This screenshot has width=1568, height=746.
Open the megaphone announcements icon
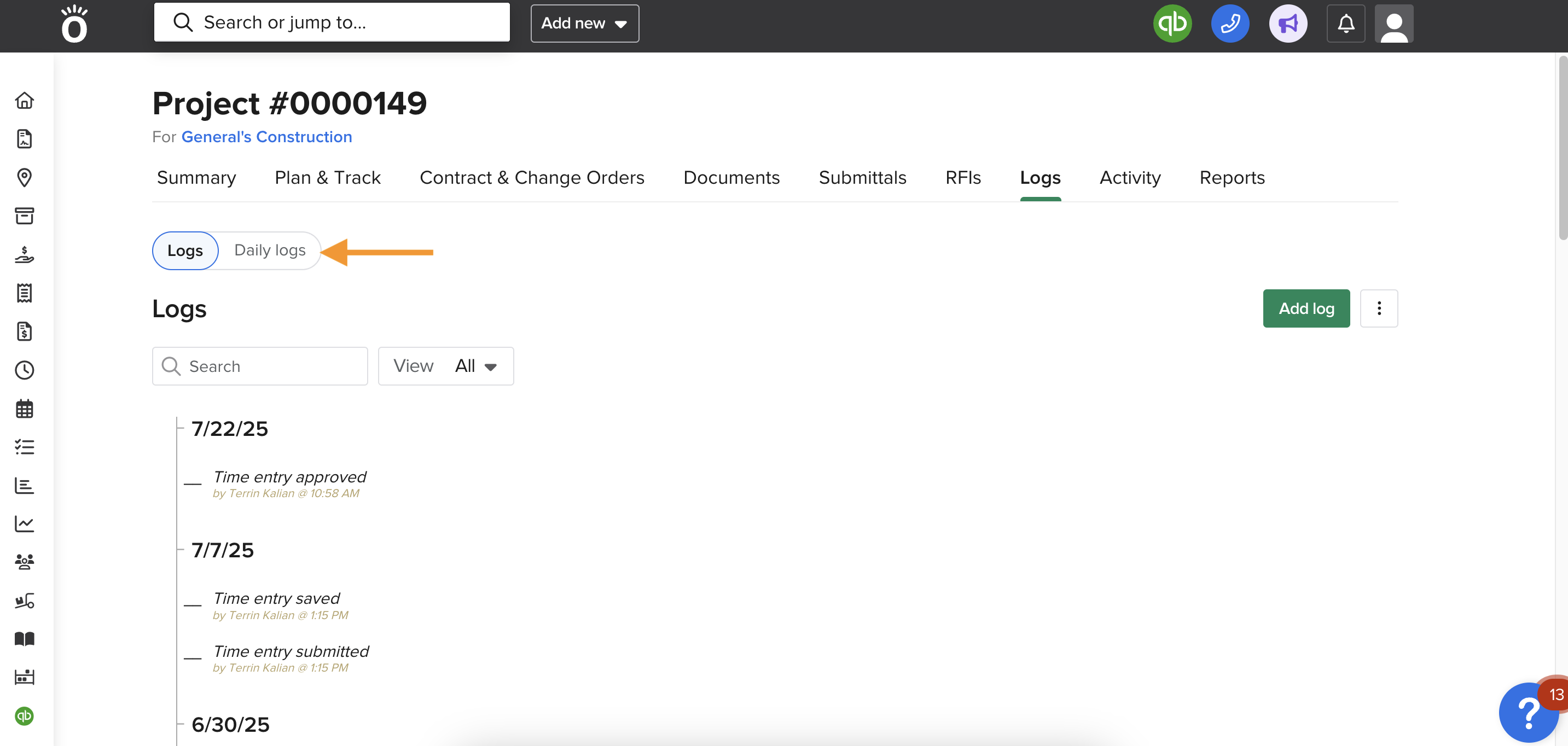(x=1287, y=24)
